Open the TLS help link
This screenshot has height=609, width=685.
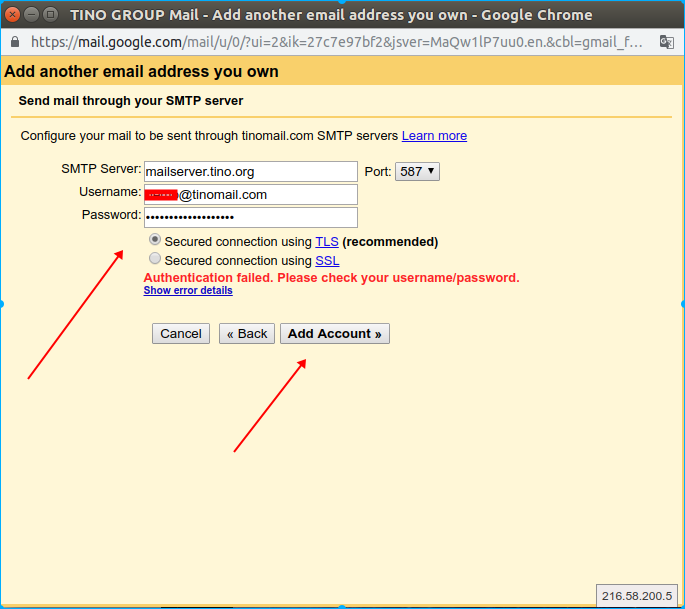(x=327, y=242)
